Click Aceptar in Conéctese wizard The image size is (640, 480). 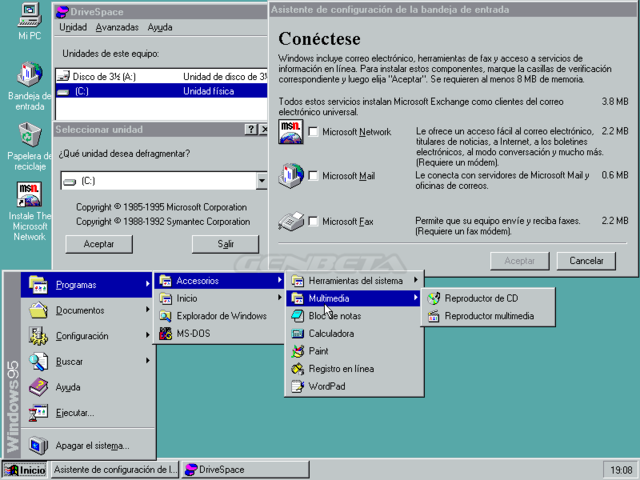pyautogui.click(x=520, y=261)
